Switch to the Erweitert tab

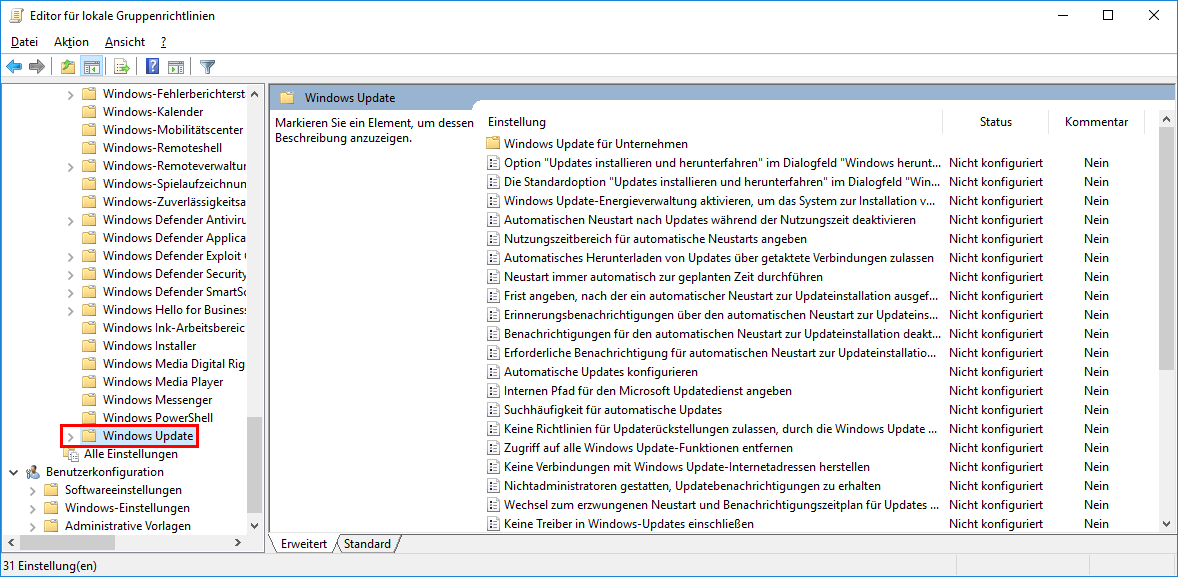(x=304, y=544)
